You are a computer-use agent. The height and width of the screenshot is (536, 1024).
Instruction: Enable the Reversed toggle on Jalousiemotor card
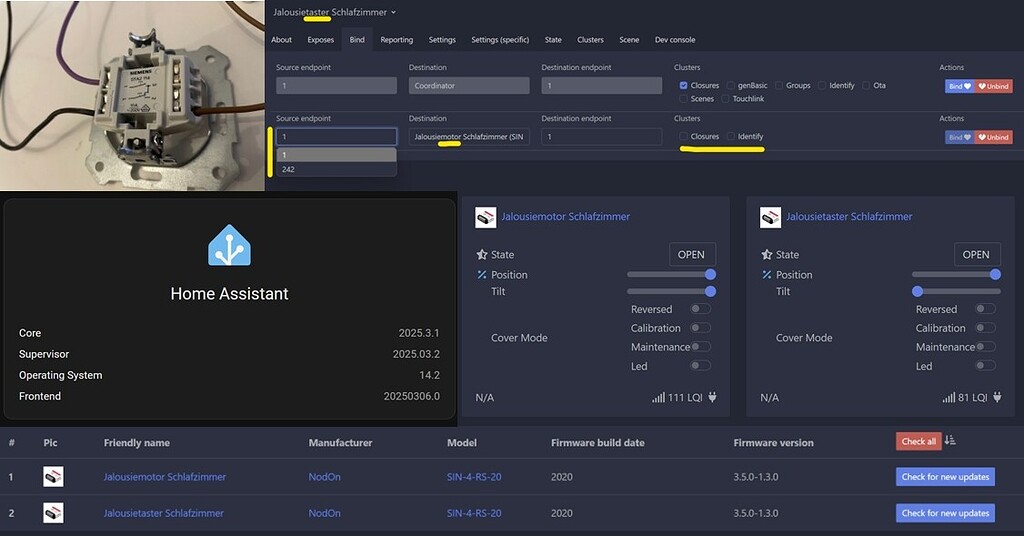click(700, 309)
